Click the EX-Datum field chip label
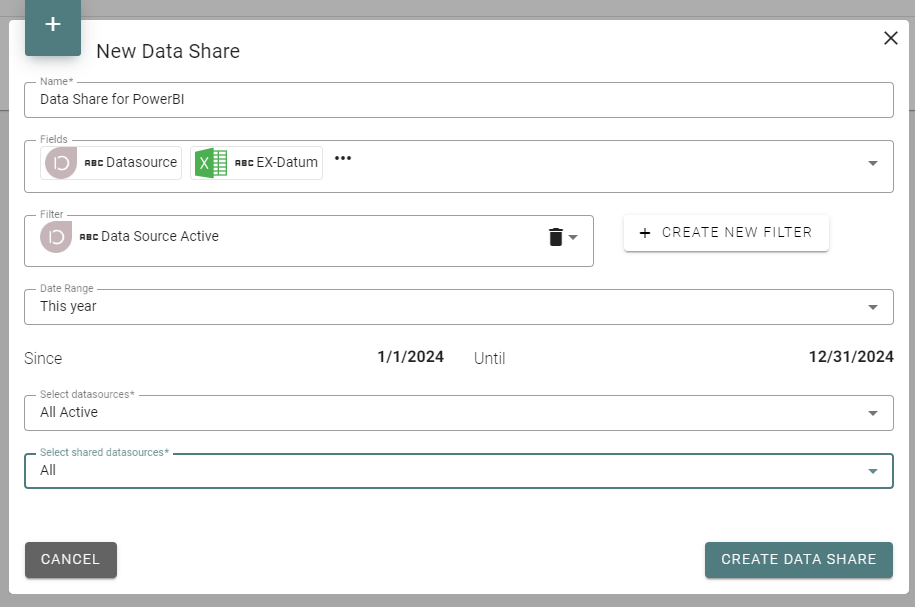This screenshot has width=915, height=607. coord(286,162)
